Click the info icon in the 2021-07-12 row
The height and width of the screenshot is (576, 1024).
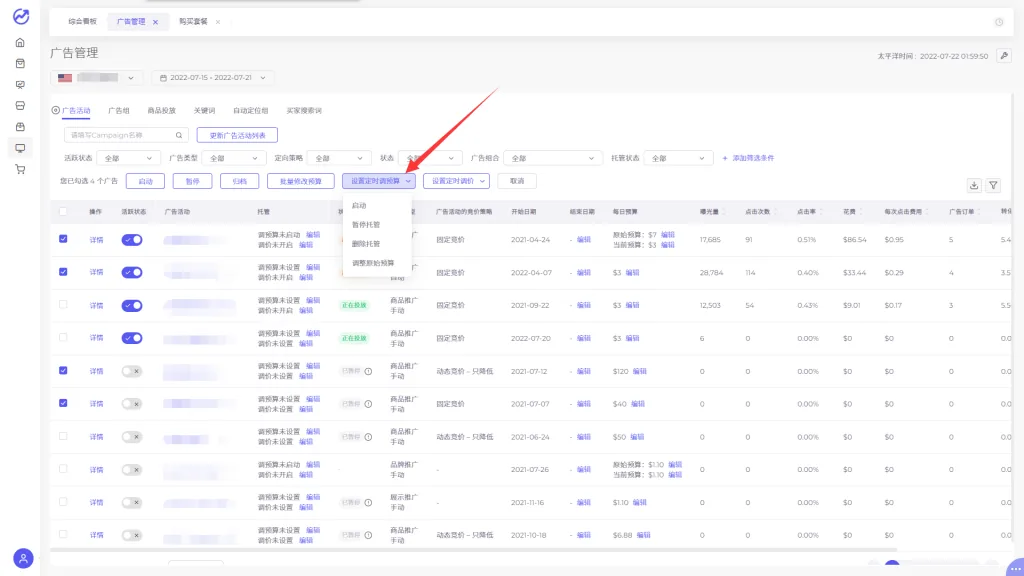coord(368,371)
